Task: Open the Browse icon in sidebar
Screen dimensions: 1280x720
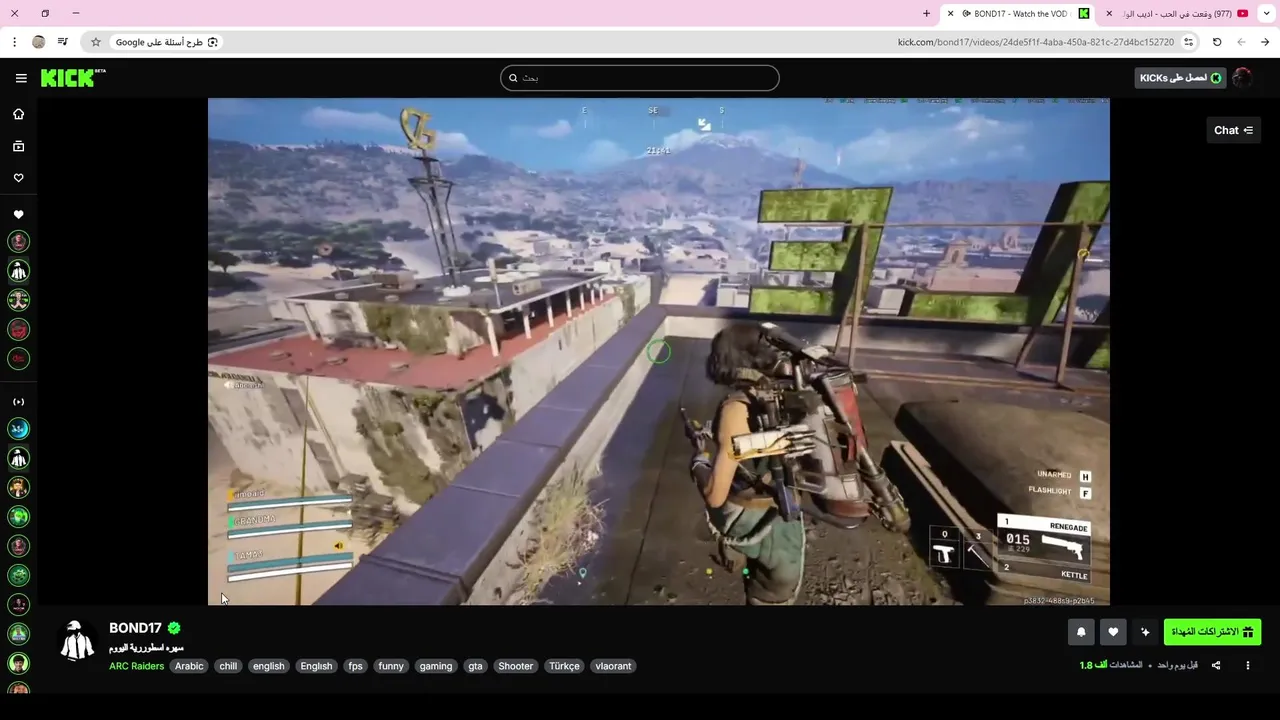Action: click(x=18, y=146)
